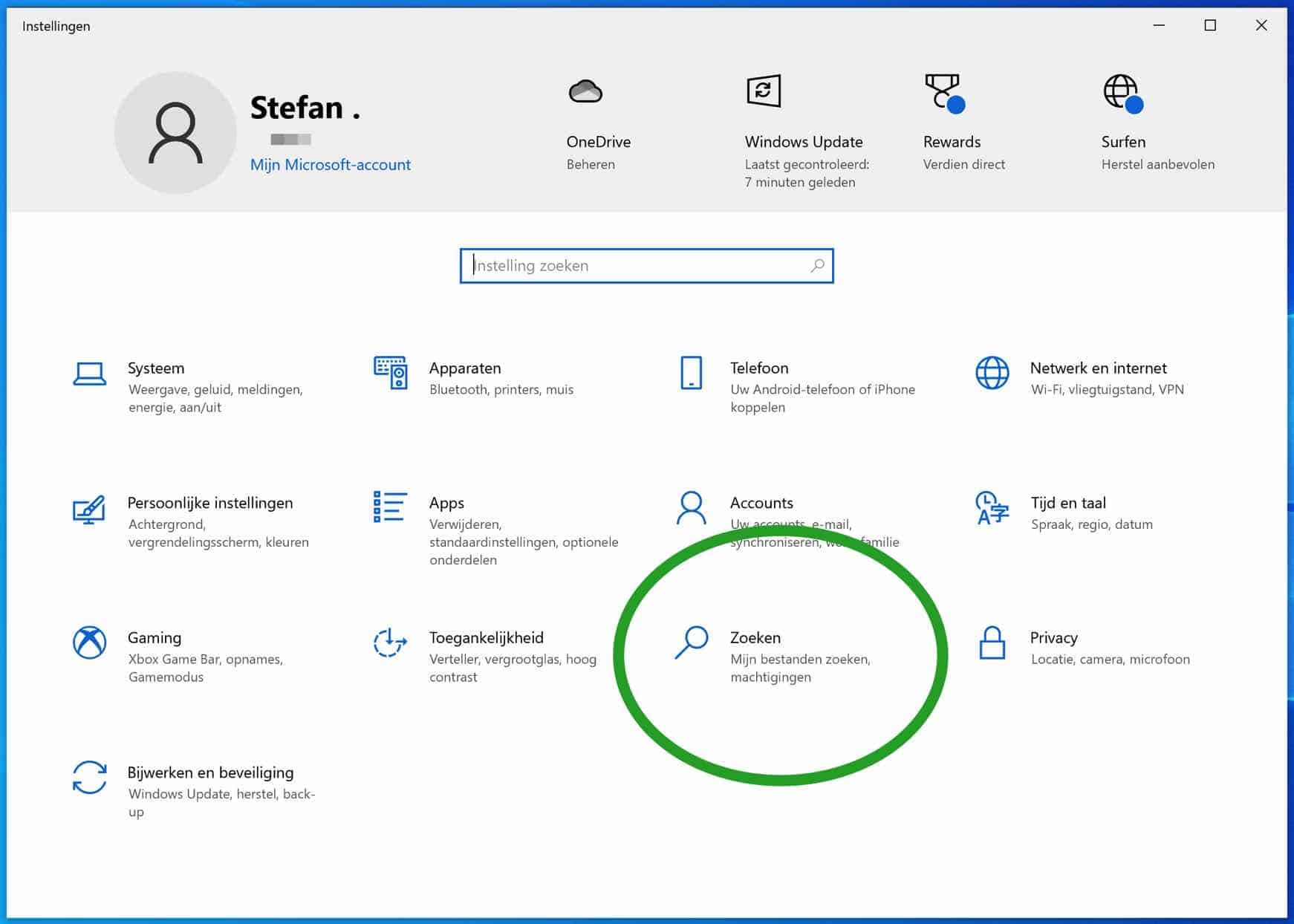This screenshot has height=924, width=1294.
Task: Click in the Instelling zoeken field
Action: tap(646, 266)
